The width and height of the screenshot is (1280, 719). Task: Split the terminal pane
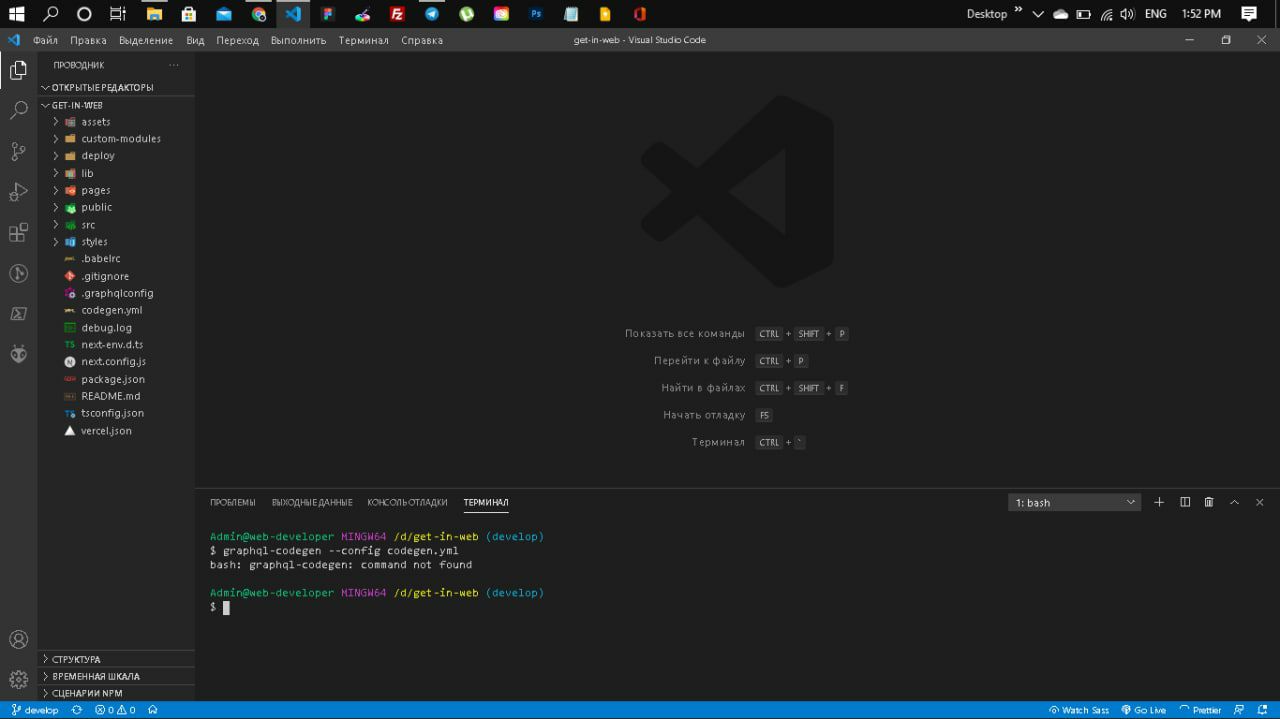[x=1185, y=502]
